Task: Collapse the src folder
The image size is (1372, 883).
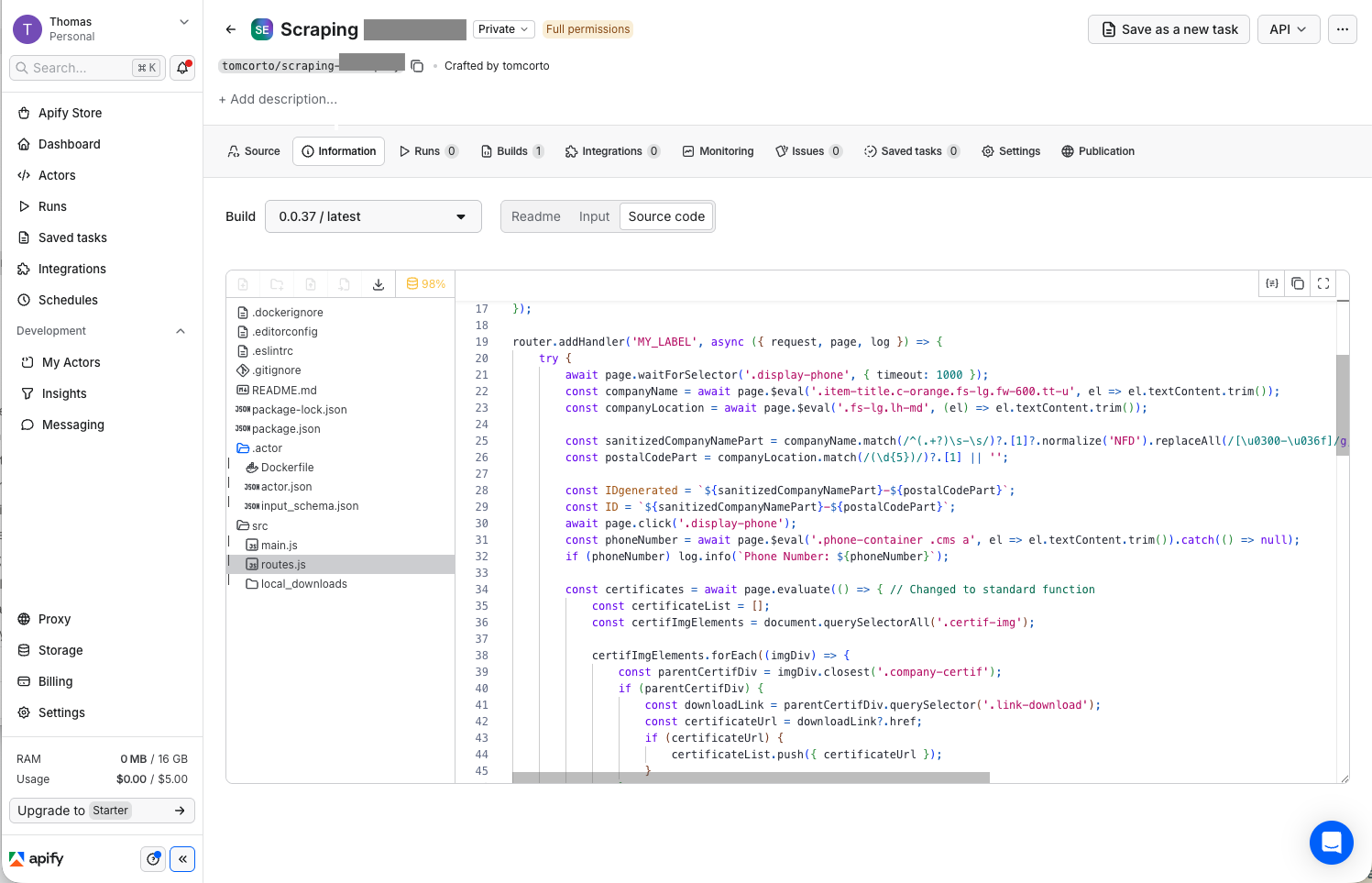Action: coord(253,526)
